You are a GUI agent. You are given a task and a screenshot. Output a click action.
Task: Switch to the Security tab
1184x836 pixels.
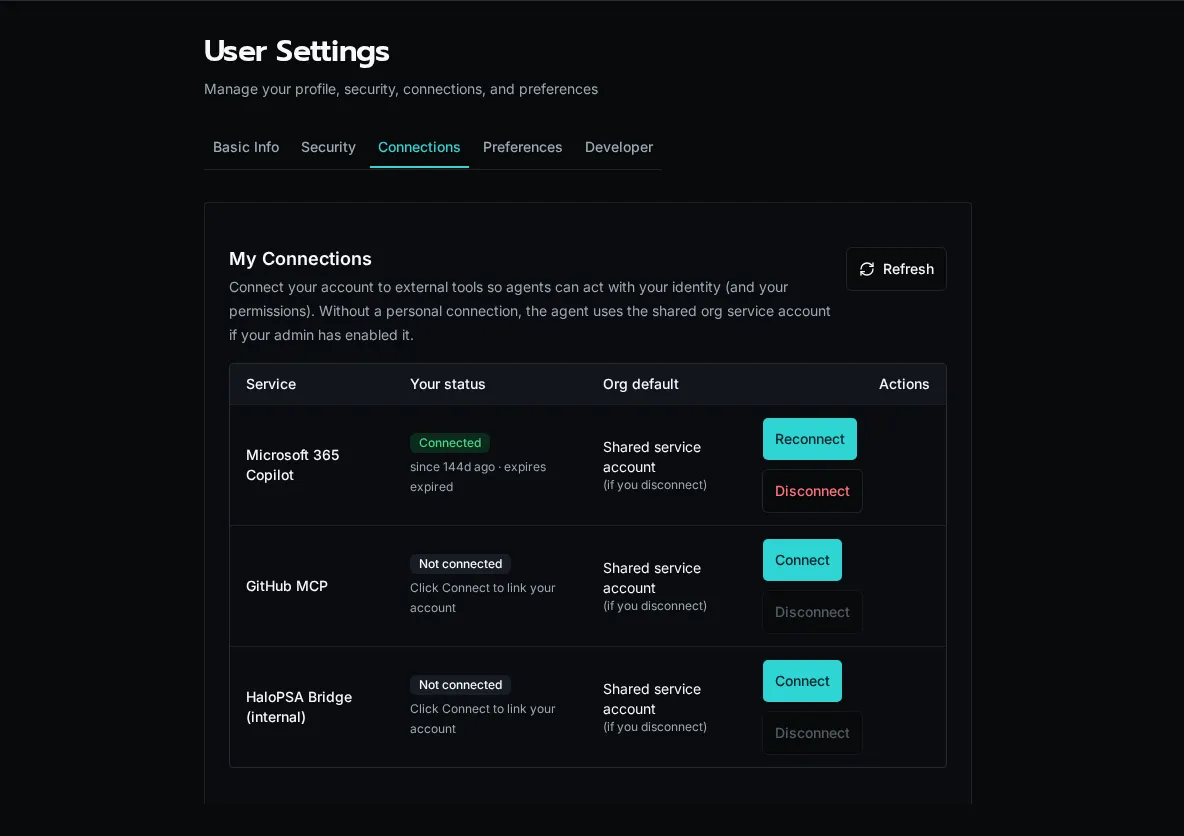[x=328, y=147]
